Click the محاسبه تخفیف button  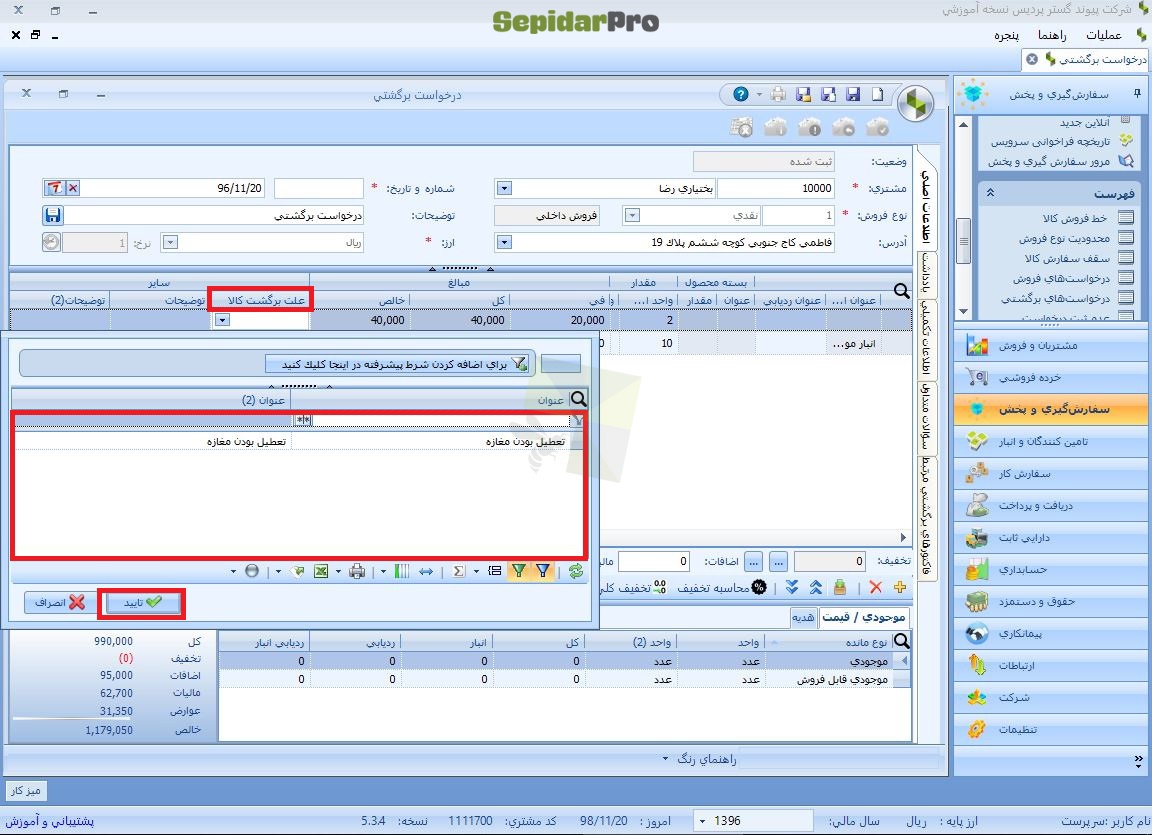[x=721, y=587]
